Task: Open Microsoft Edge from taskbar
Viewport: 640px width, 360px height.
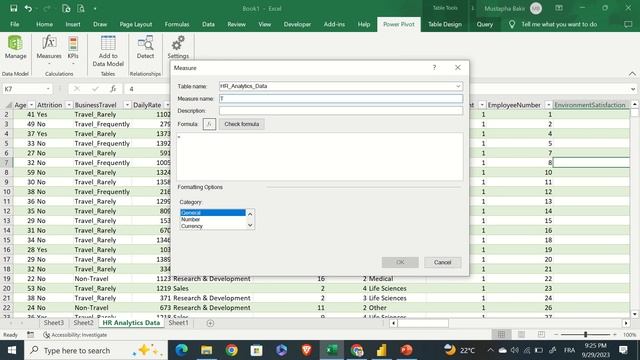Action: tap(182, 350)
